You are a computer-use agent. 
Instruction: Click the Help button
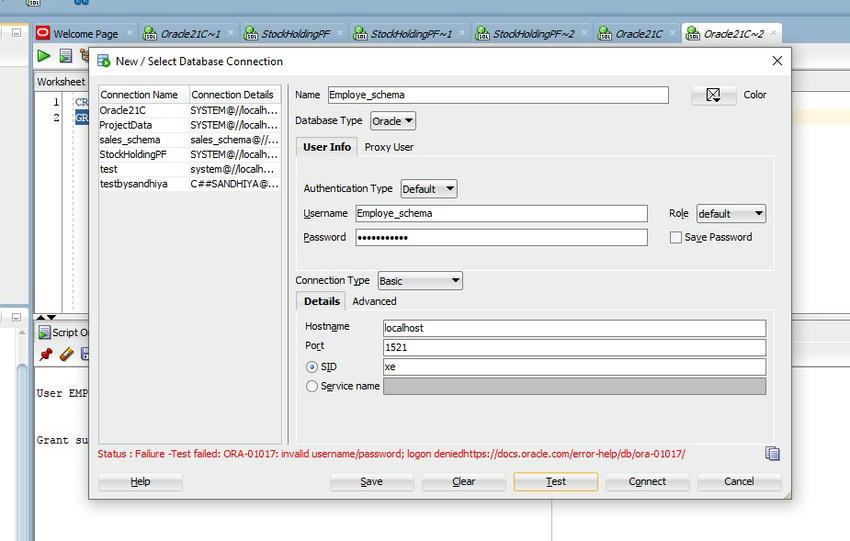click(x=140, y=481)
